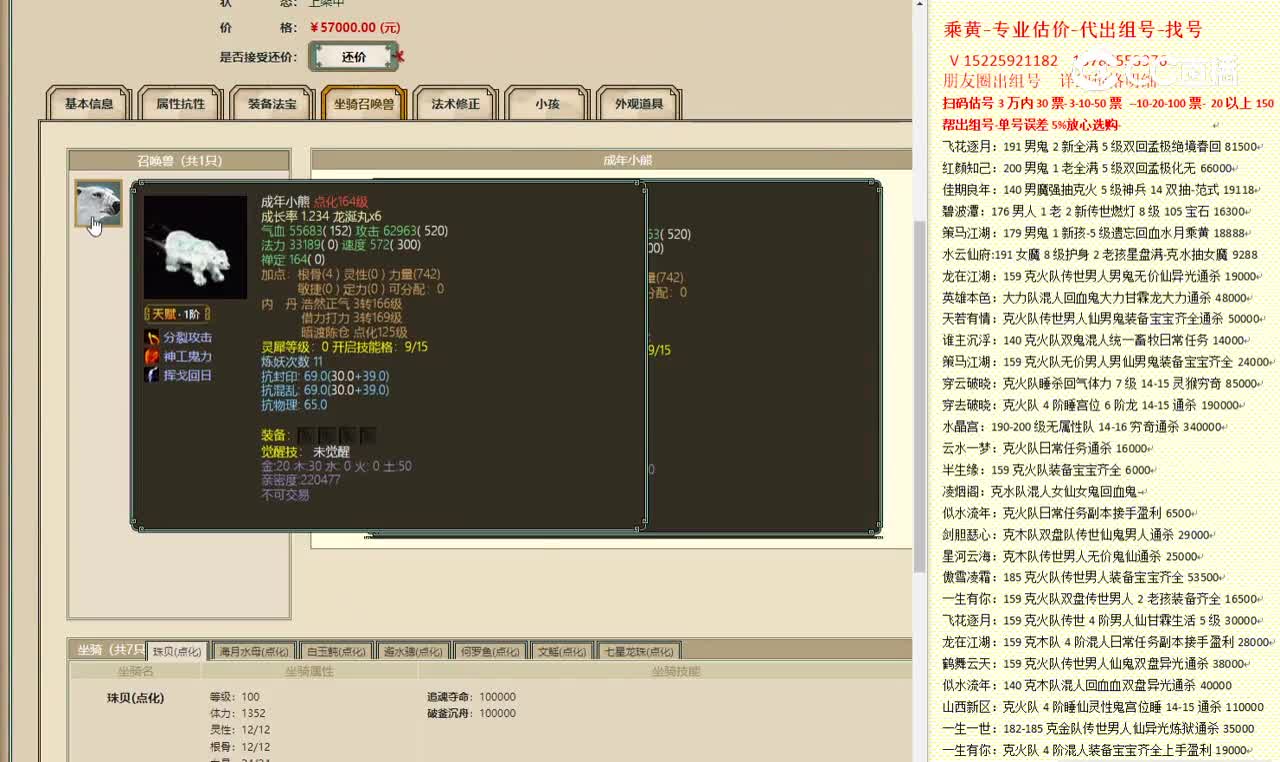Viewport: 1280px width, 762px height.
Task: Click the 觉醒技 未觉醒 line
Action: (306, 452)
